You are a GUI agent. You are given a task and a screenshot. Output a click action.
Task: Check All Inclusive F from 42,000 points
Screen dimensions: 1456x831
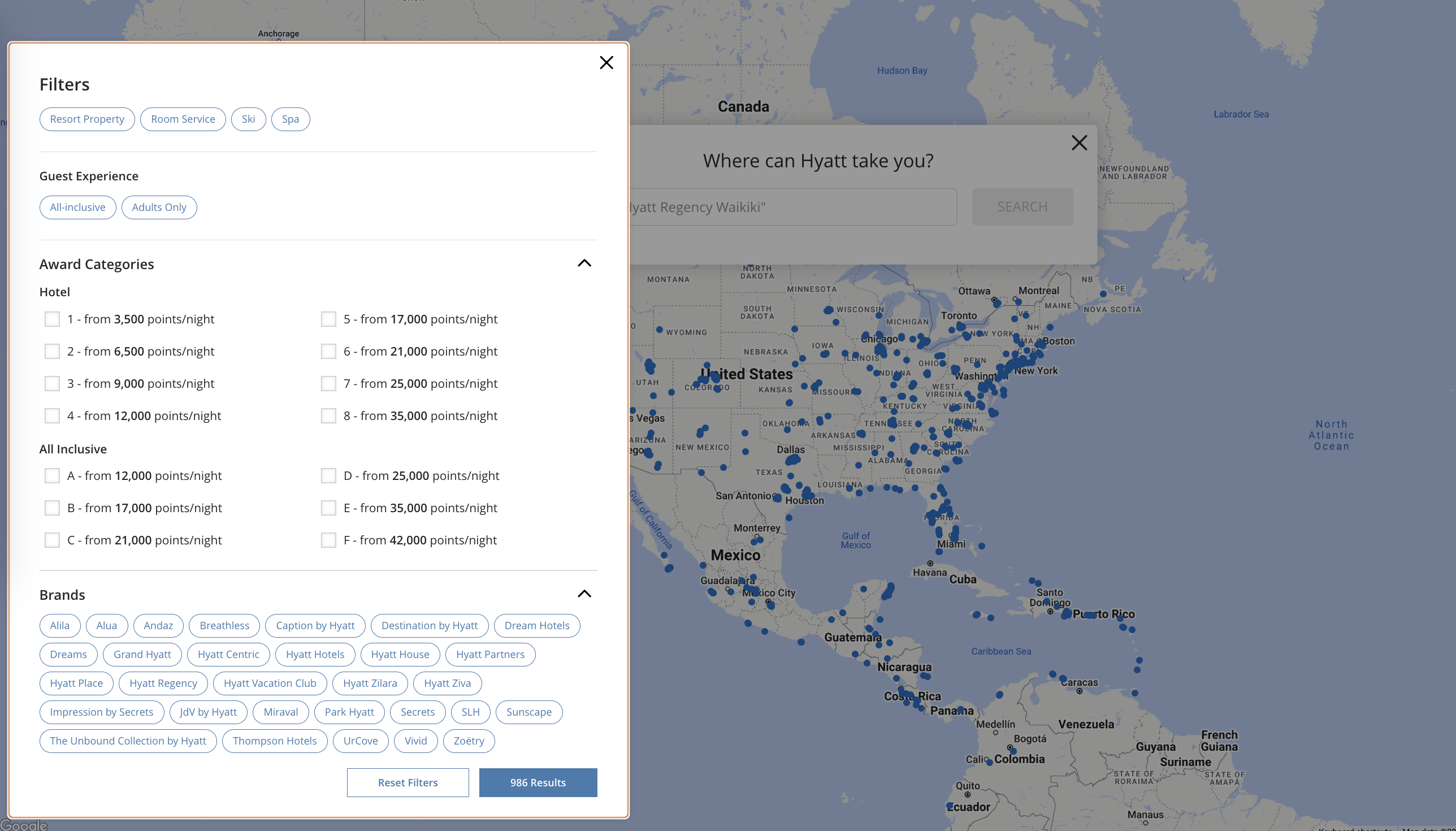pyautogui.click(x=328, y=540)
